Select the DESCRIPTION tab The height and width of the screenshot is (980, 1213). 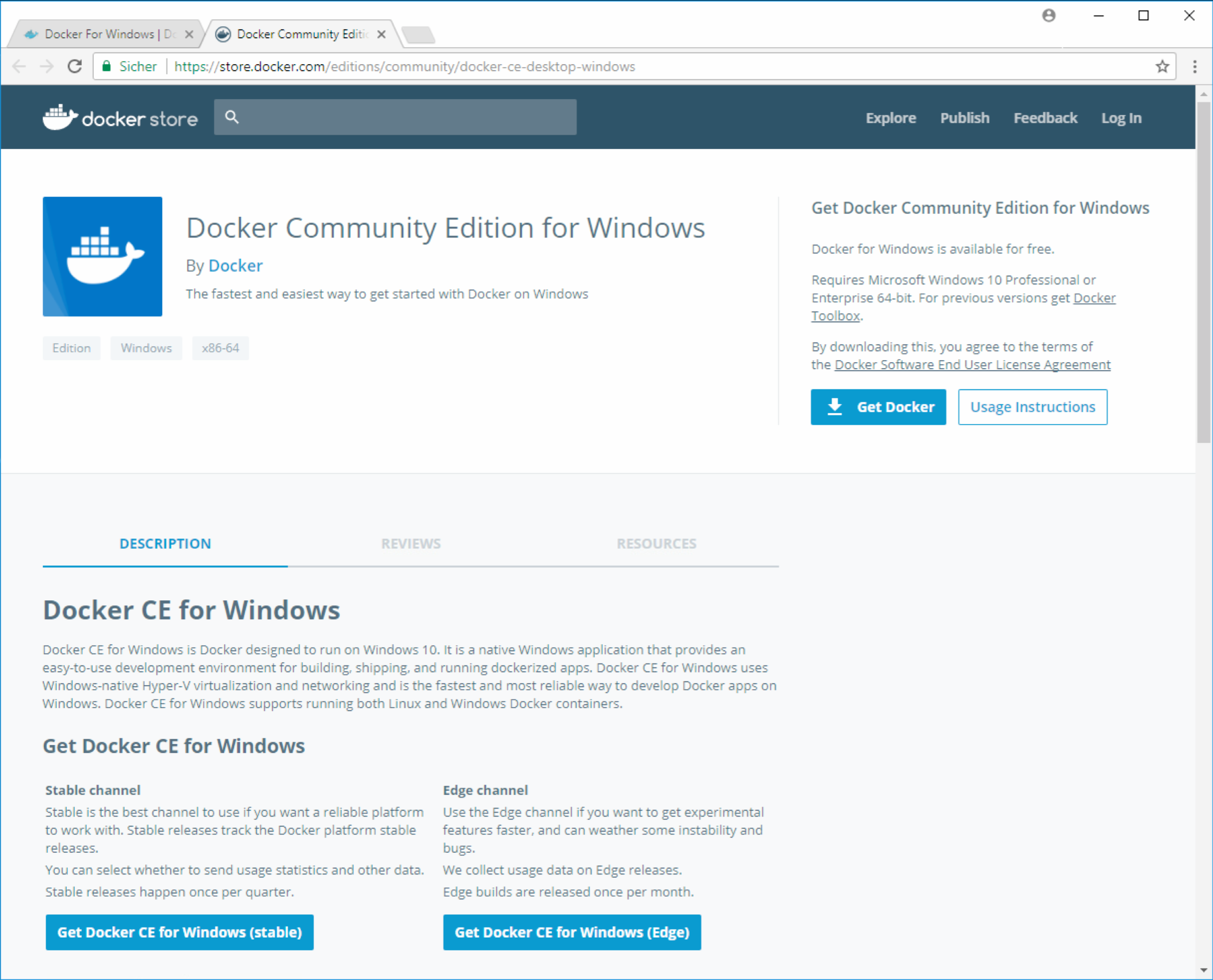165,544
